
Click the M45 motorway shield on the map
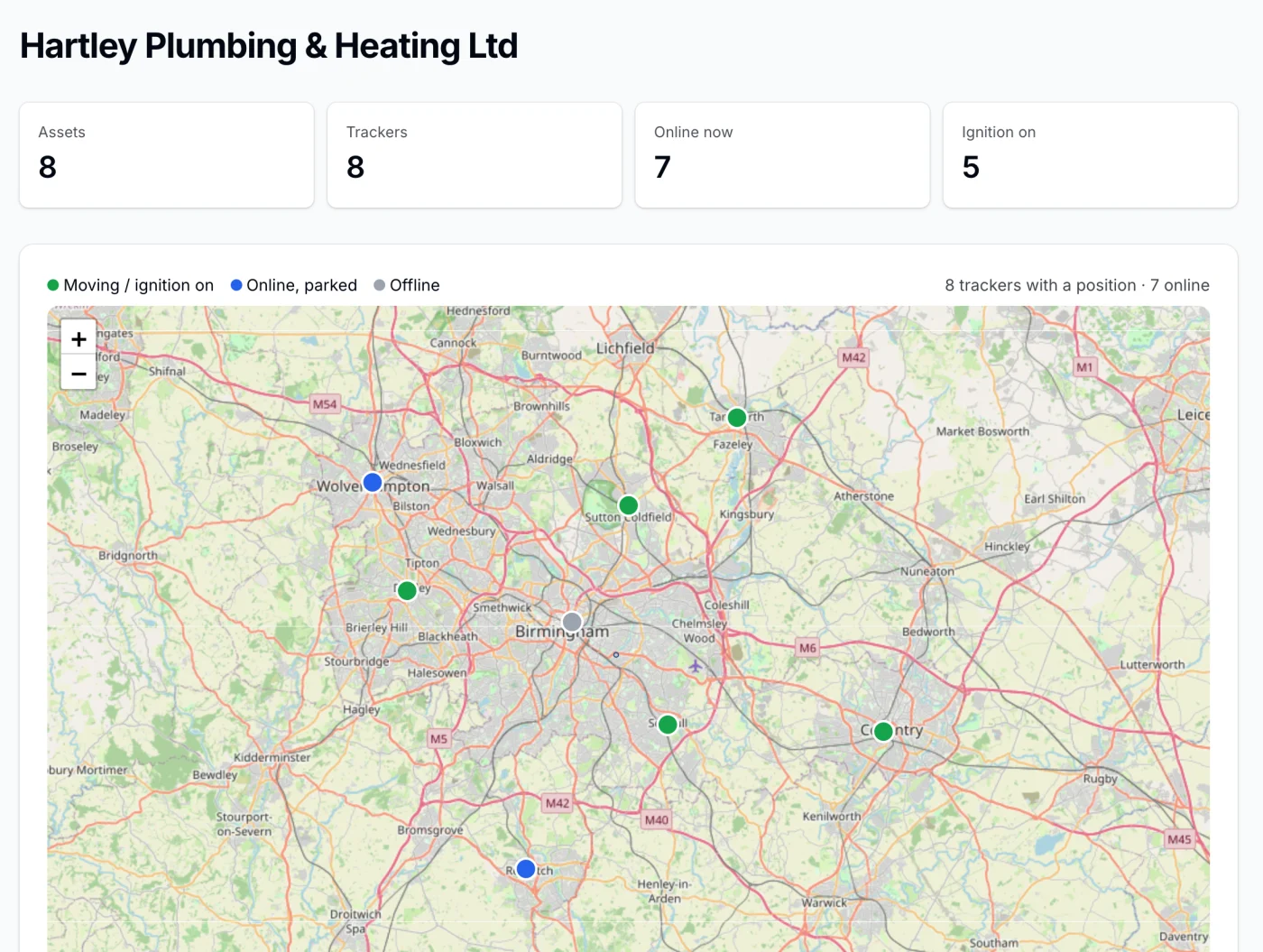click(1179, 839)
